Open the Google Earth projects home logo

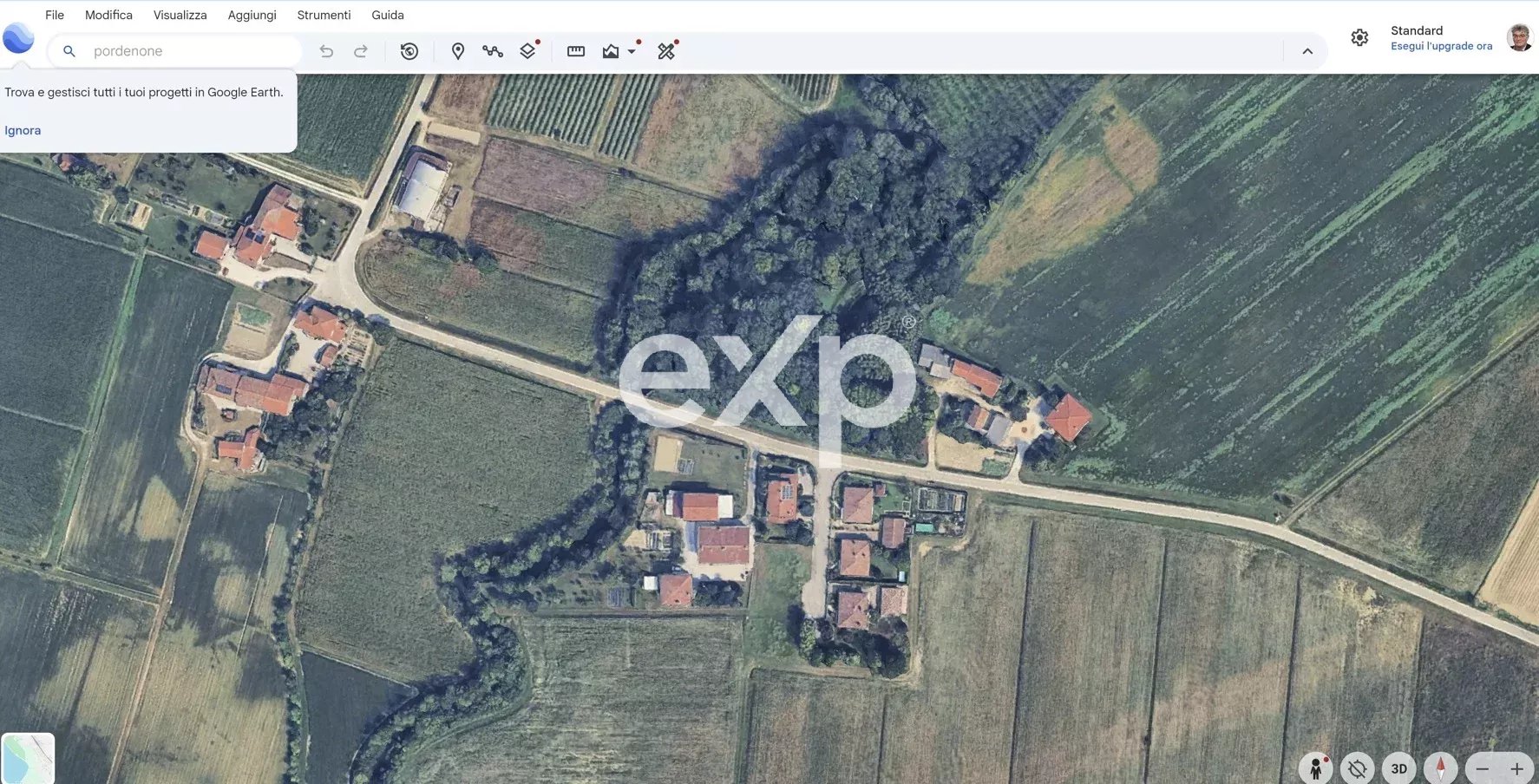point(18,38)
